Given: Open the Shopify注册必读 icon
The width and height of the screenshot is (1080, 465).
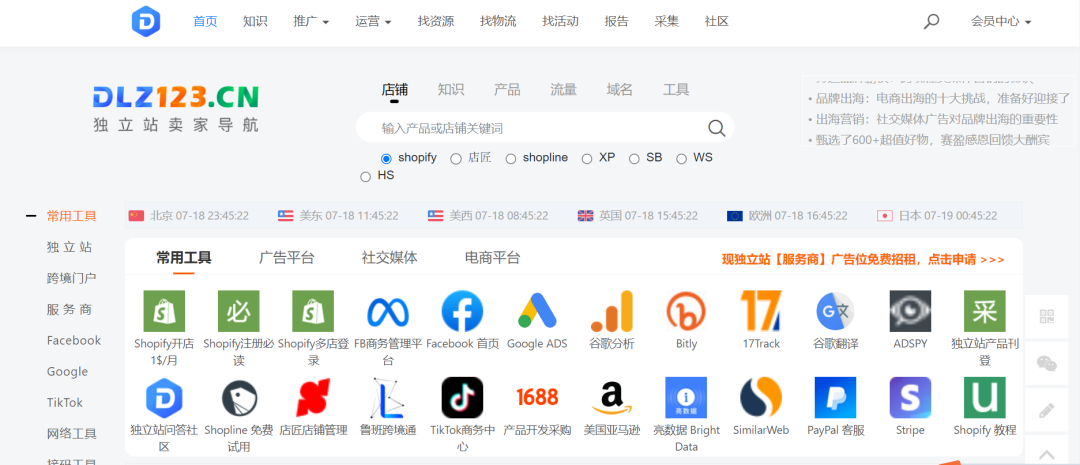Looking at the screenshot, I should pos(238,311).
